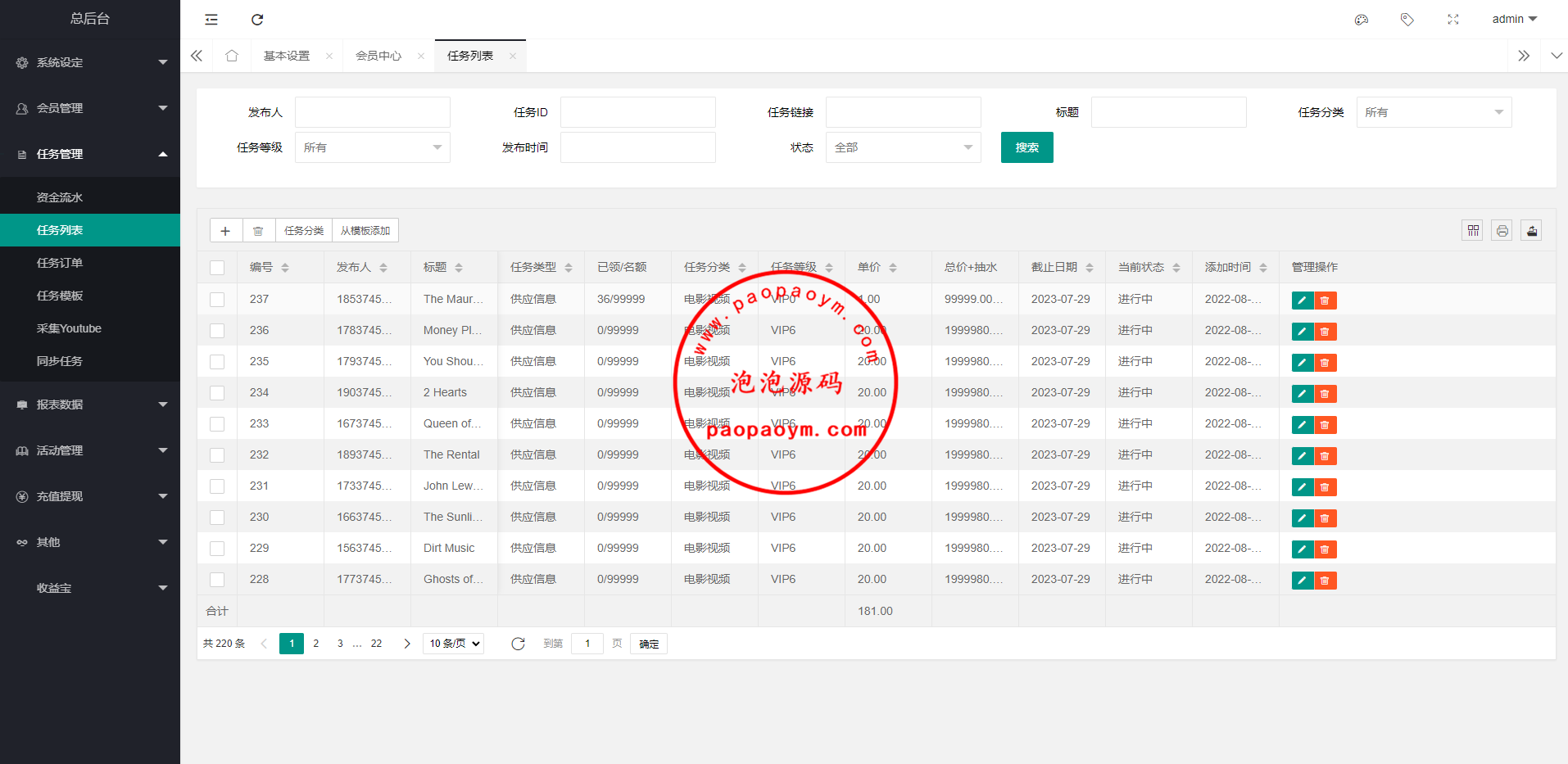Screen dimensions: 1568x764
Task: Open 任务订单 in the sidebar menu
Action: 60,263
